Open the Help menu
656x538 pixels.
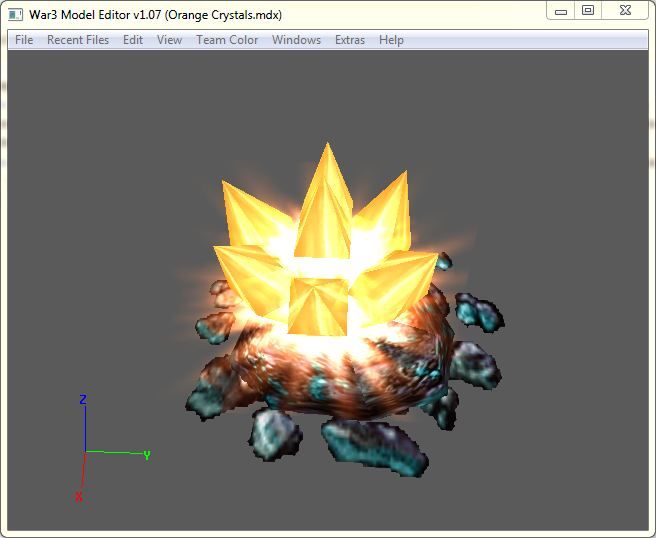pyautogui.click(x=391, y=40)
